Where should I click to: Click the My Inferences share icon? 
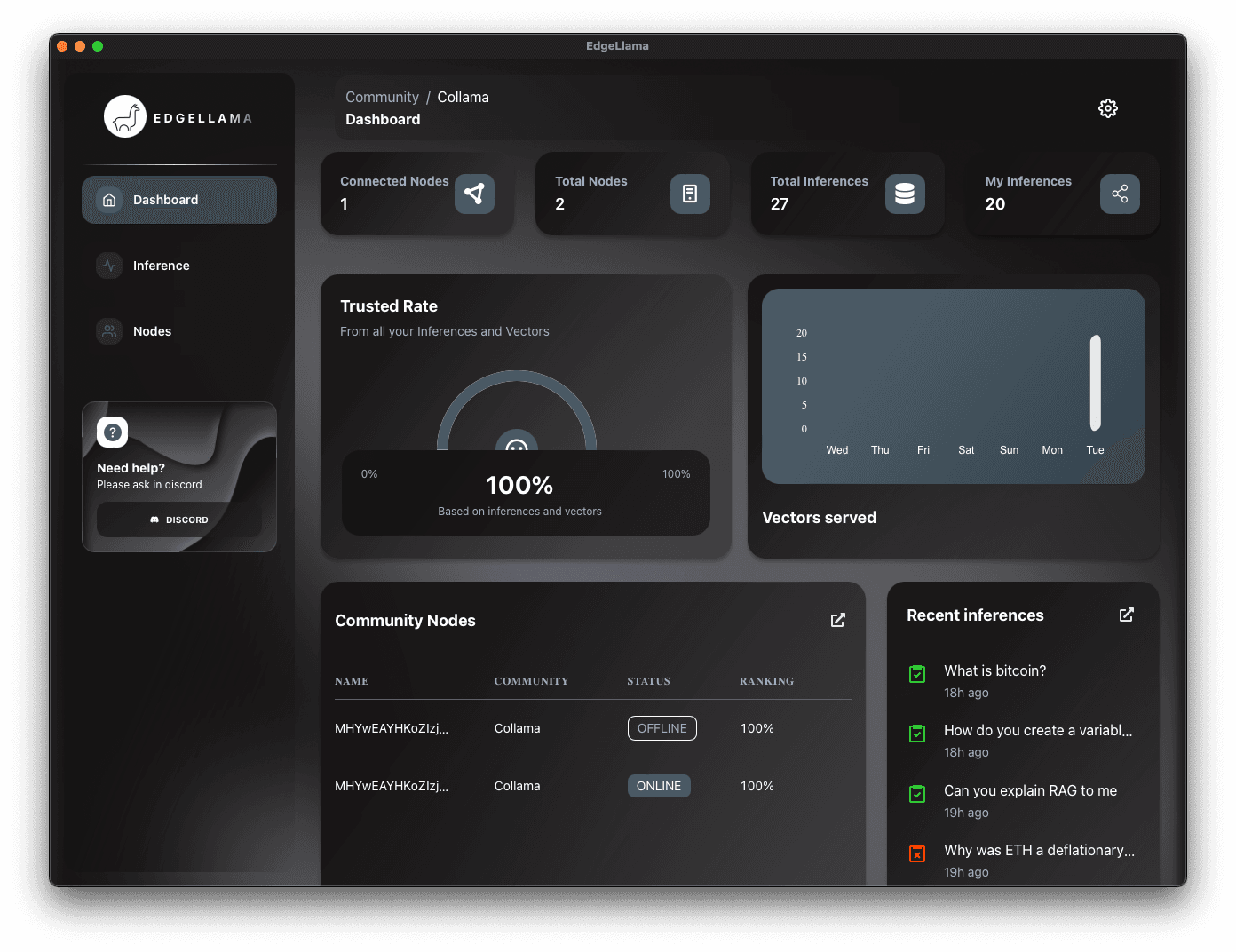tap(1119, 194)
